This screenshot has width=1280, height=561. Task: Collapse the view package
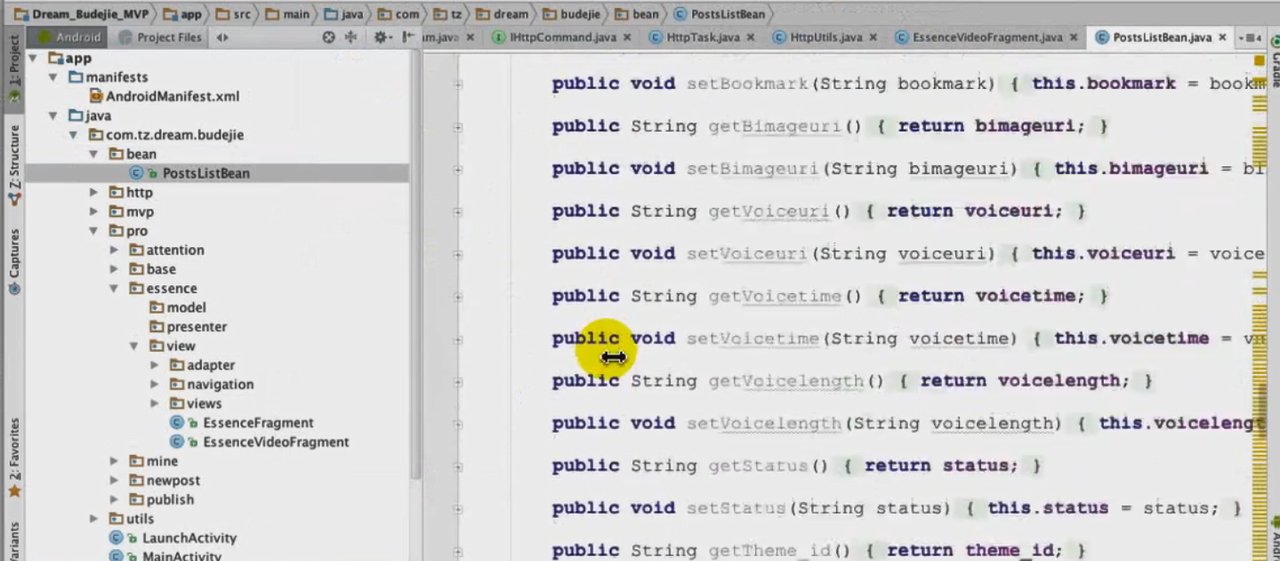point(134,346)
